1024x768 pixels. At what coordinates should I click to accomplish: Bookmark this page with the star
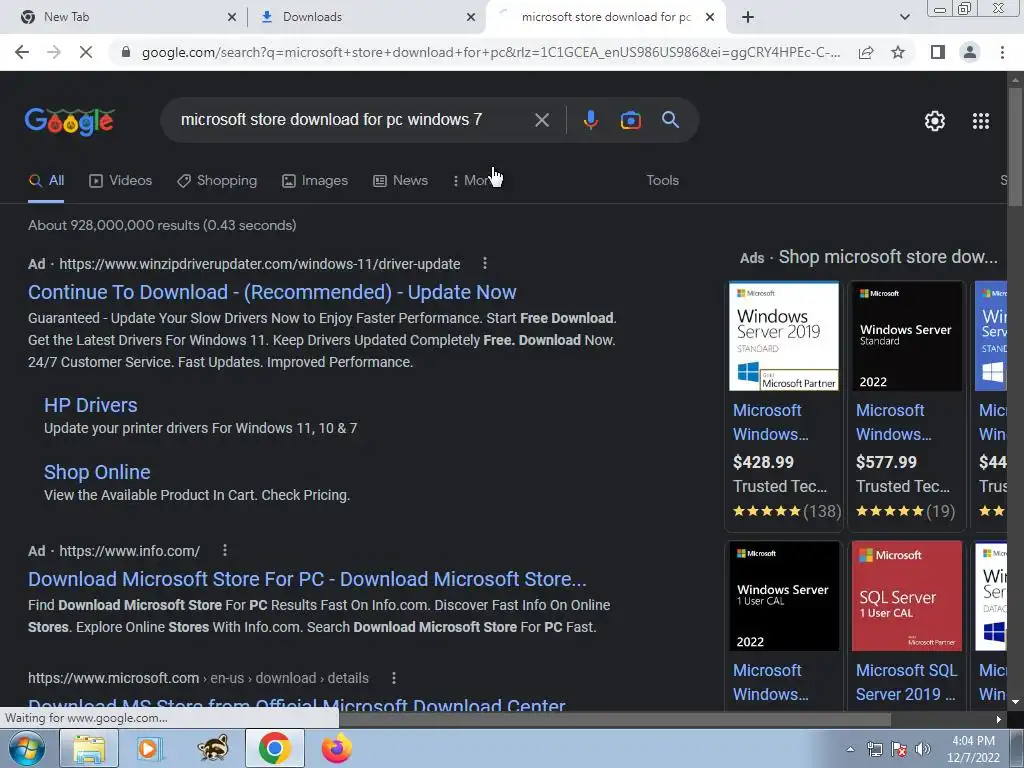point(898,52)
